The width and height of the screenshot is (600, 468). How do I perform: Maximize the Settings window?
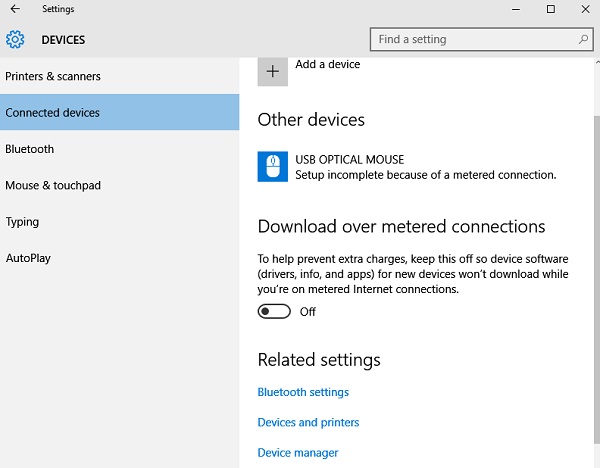[550, 9]
